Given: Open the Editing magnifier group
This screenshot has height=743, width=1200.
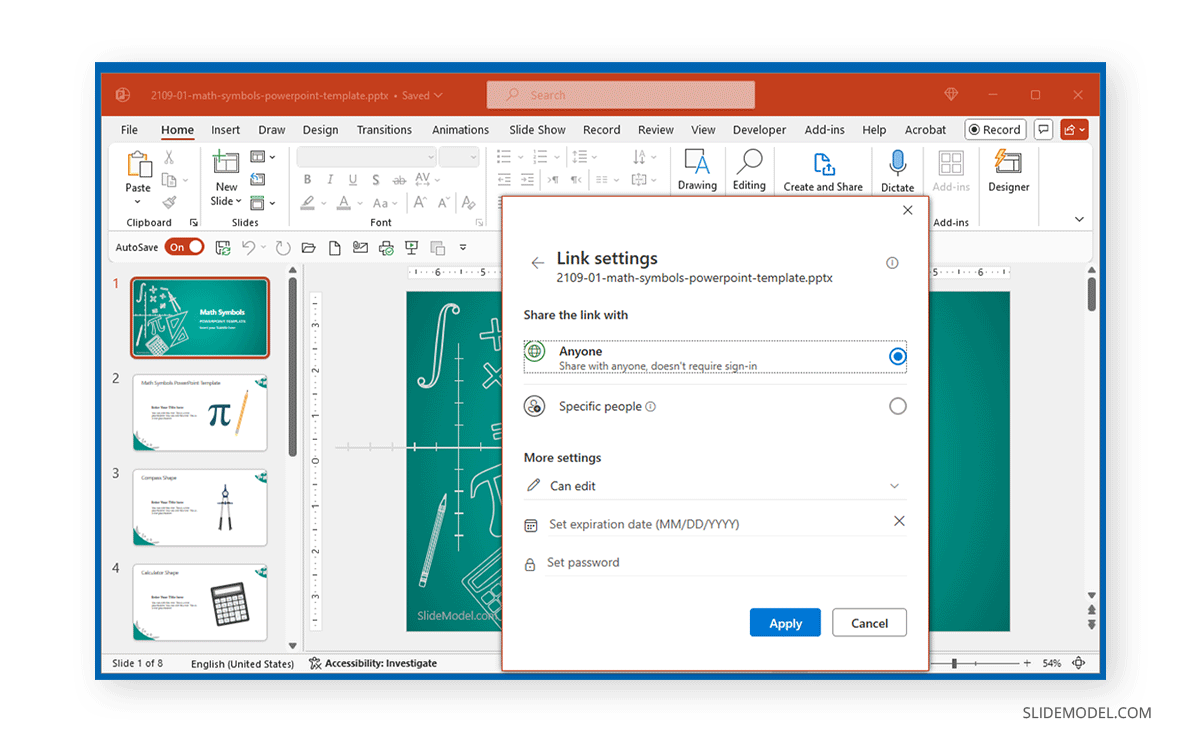Looking at the screenshot, I should [x=749, y=170].
